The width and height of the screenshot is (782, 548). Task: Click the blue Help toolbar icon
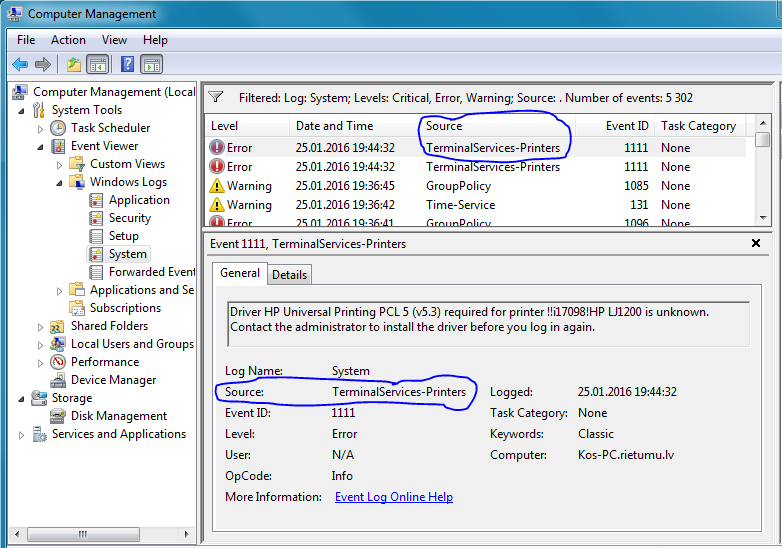[x=127, y=64]
